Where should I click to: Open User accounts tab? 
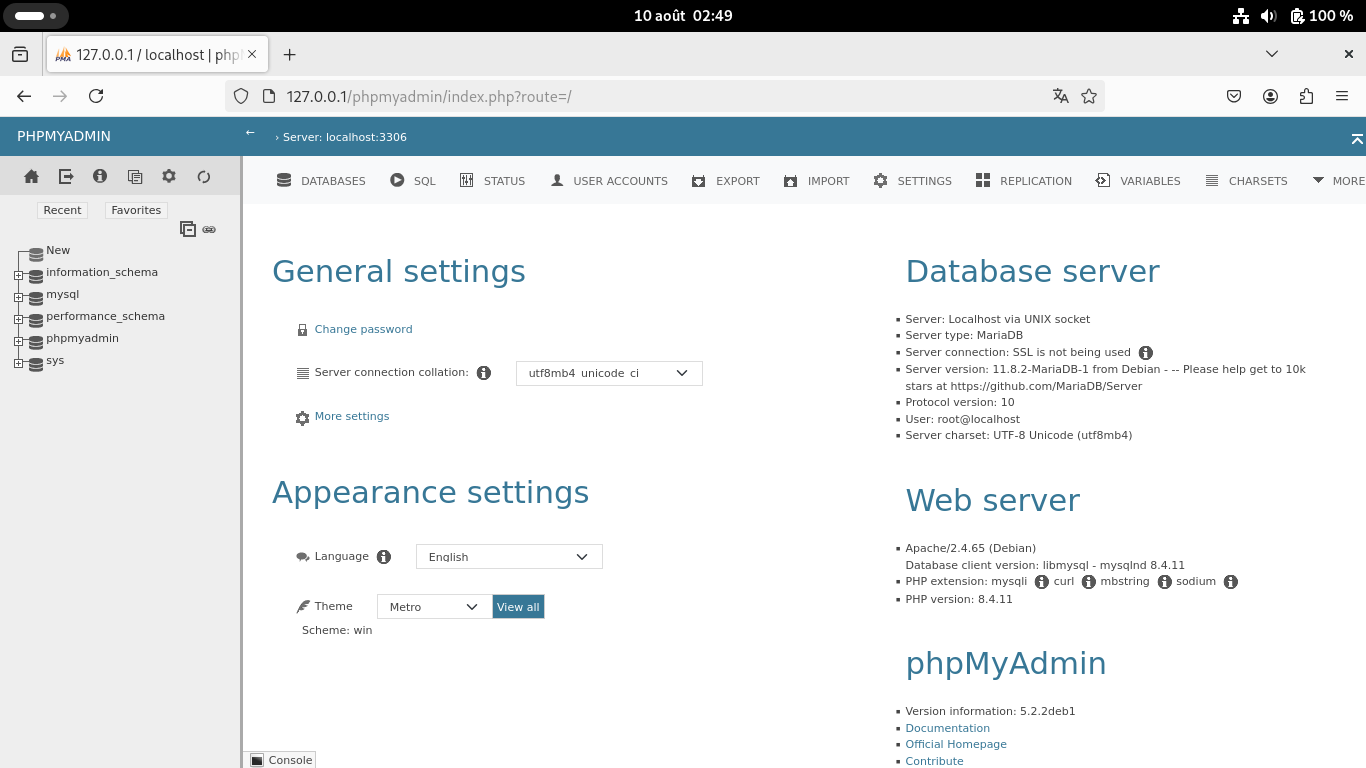[609, 181]
